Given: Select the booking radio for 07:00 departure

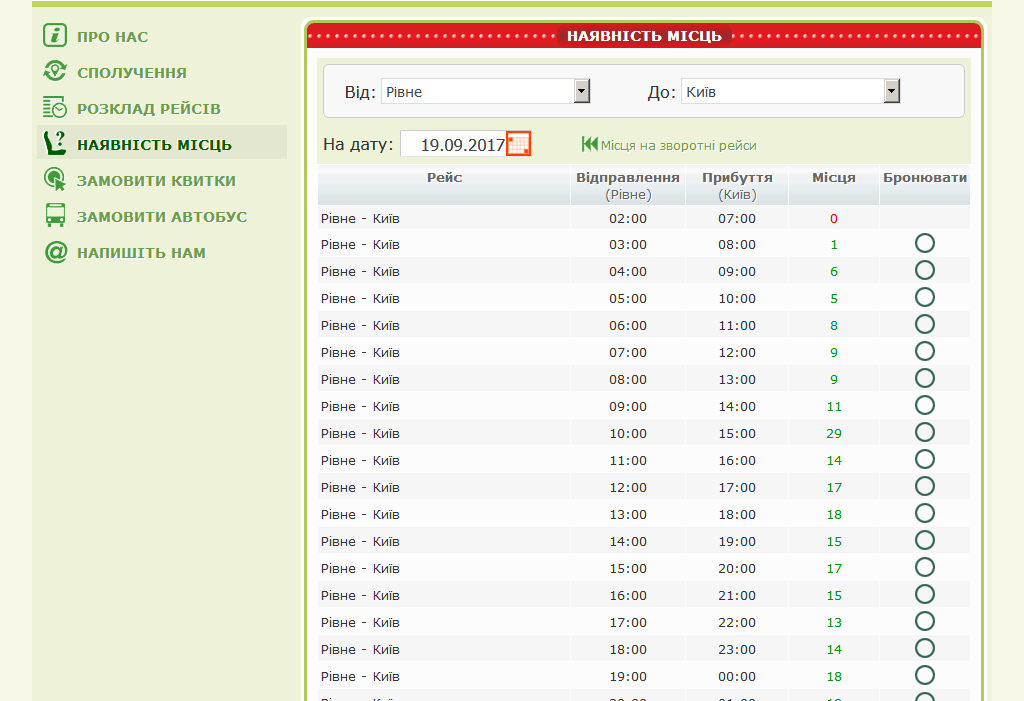Looking at the screenshot, I should 925,351.
